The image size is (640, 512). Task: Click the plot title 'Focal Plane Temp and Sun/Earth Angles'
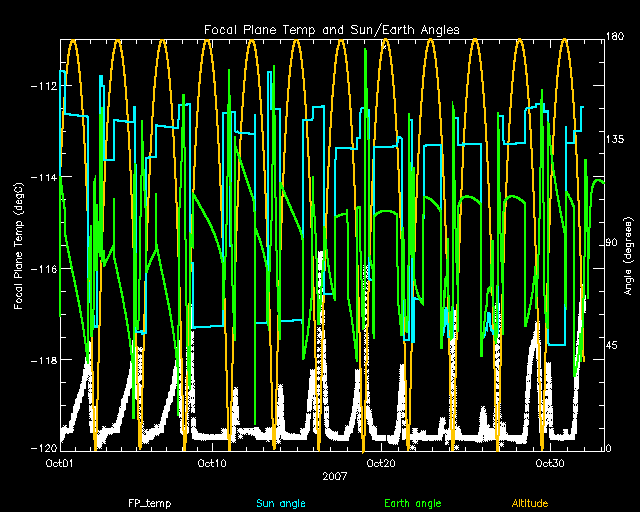click(331, 30)
